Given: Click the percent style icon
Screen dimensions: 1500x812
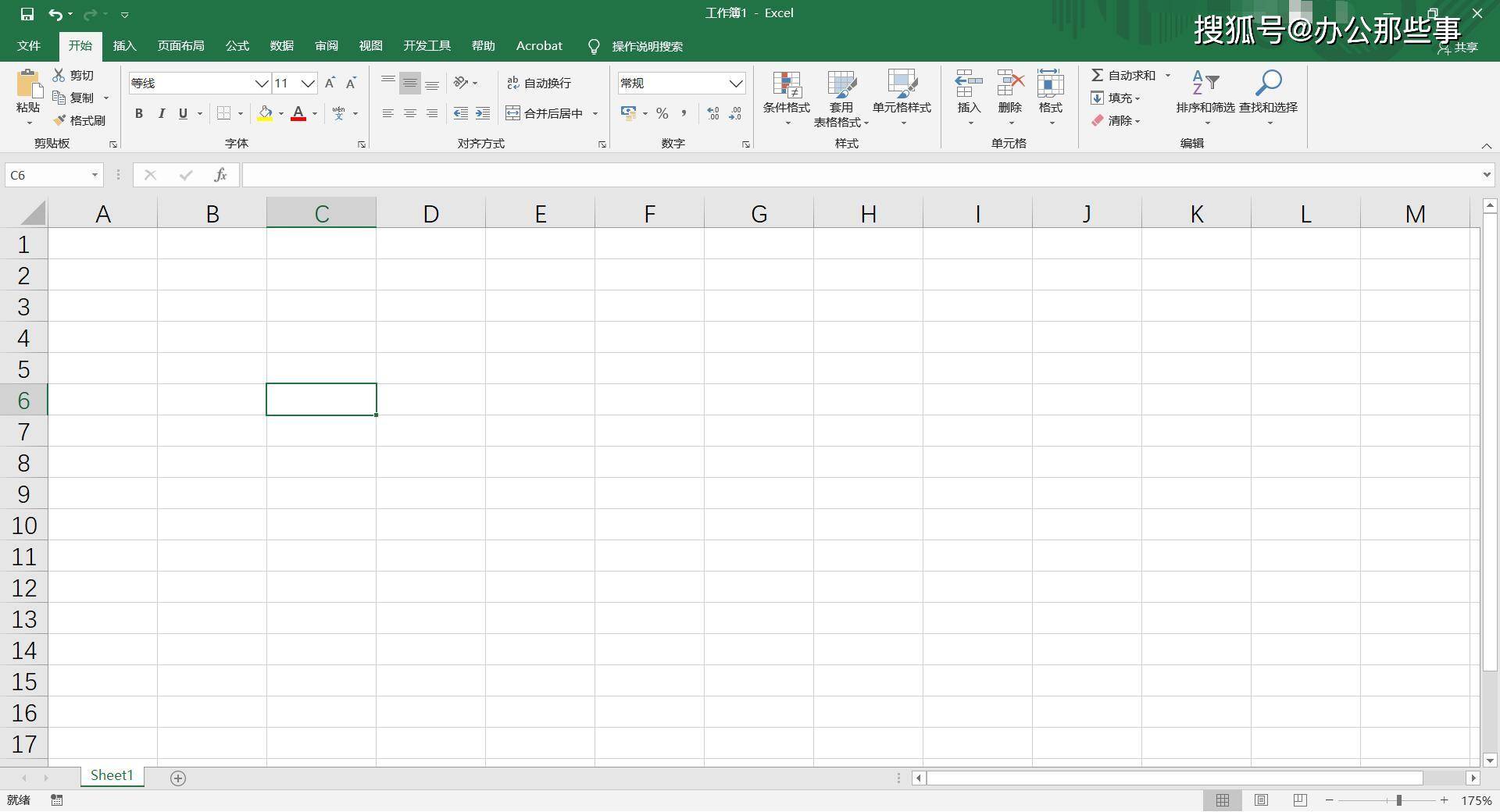Looking at the screenshot, I should click(662, 113).
